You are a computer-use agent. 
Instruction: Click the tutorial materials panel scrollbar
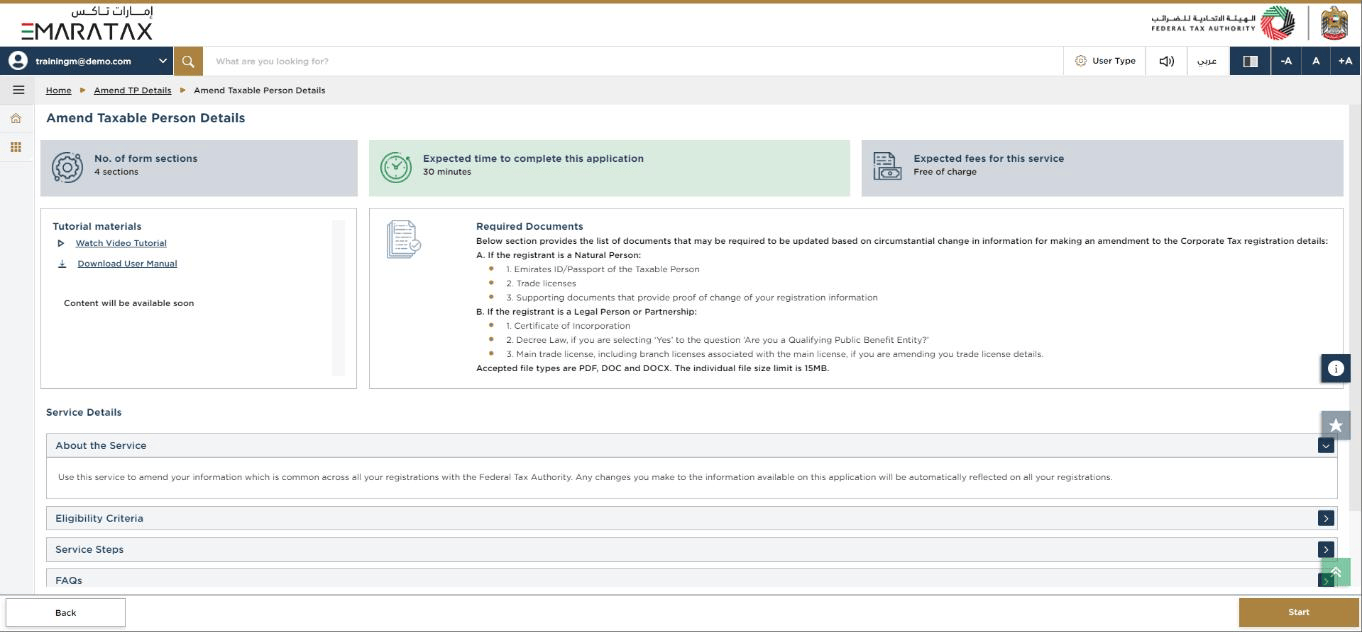point(338,298)
